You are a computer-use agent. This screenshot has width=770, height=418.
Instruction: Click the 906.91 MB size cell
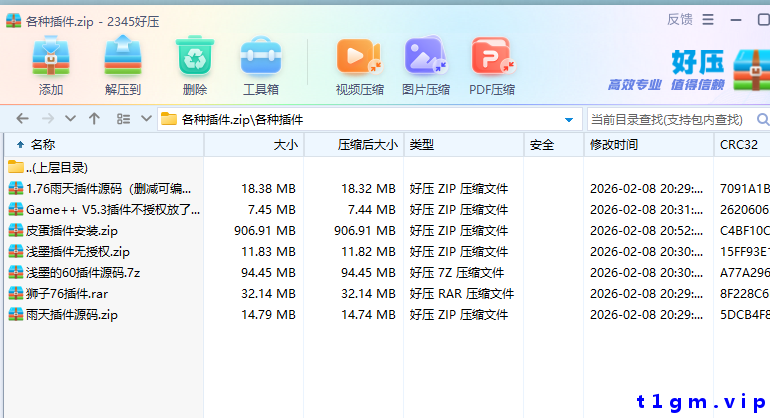tap(265, 231)
